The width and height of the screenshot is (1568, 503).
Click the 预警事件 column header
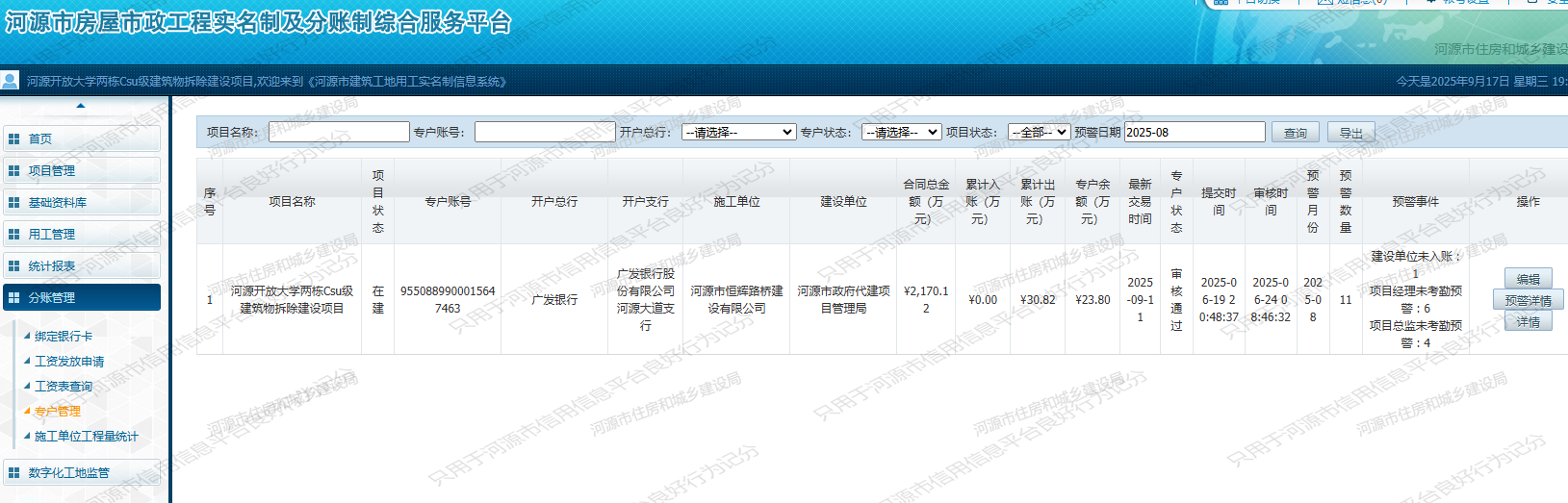1415,202
